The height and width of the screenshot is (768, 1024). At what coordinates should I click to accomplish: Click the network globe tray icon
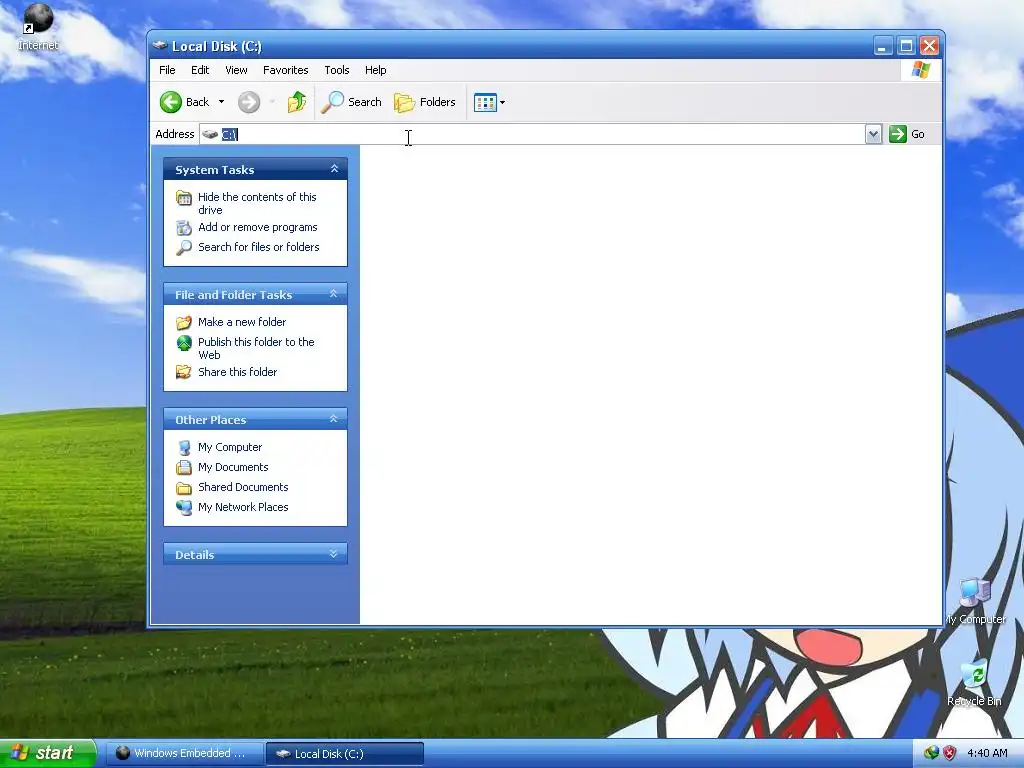click(x=931, y=753)
